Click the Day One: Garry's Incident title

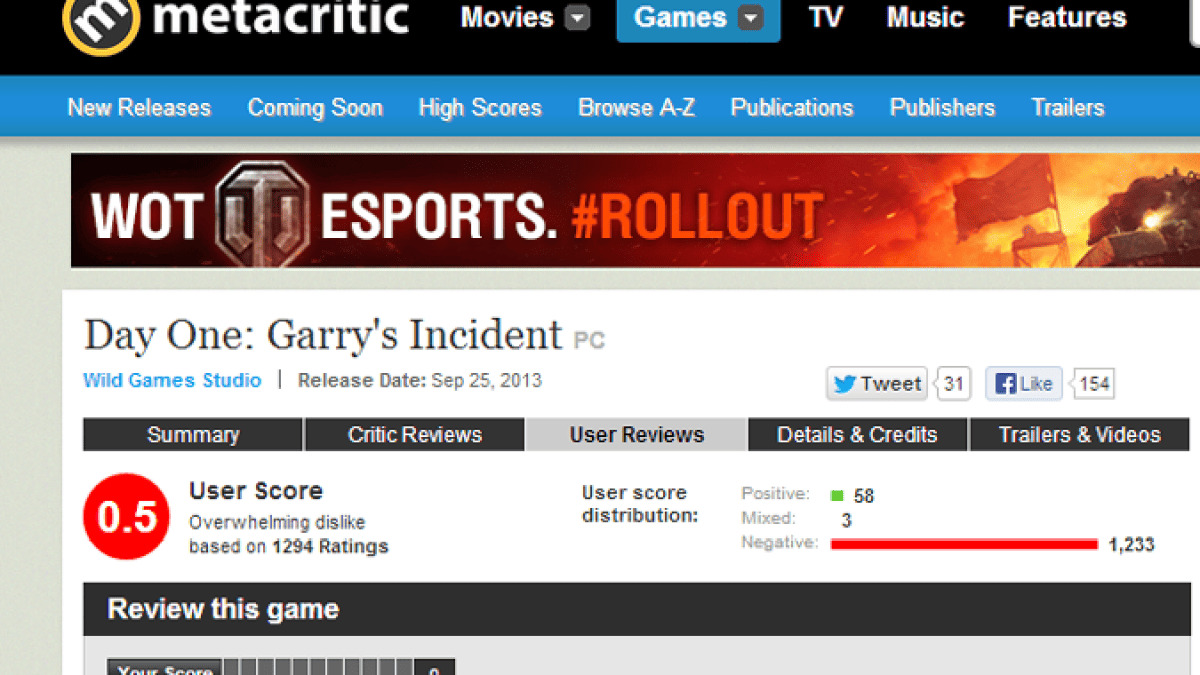(x=323, y=335)
